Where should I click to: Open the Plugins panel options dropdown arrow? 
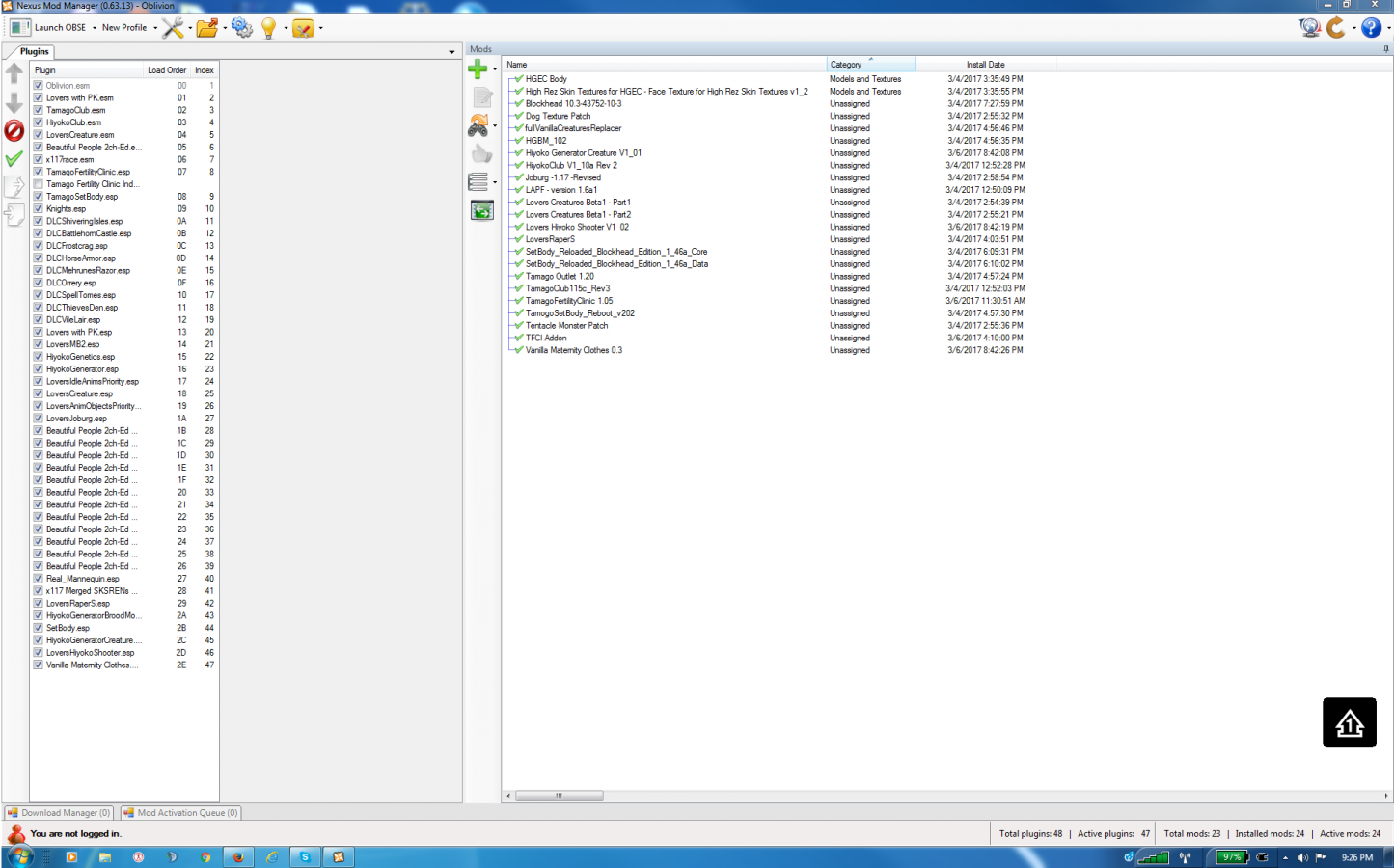451,52
